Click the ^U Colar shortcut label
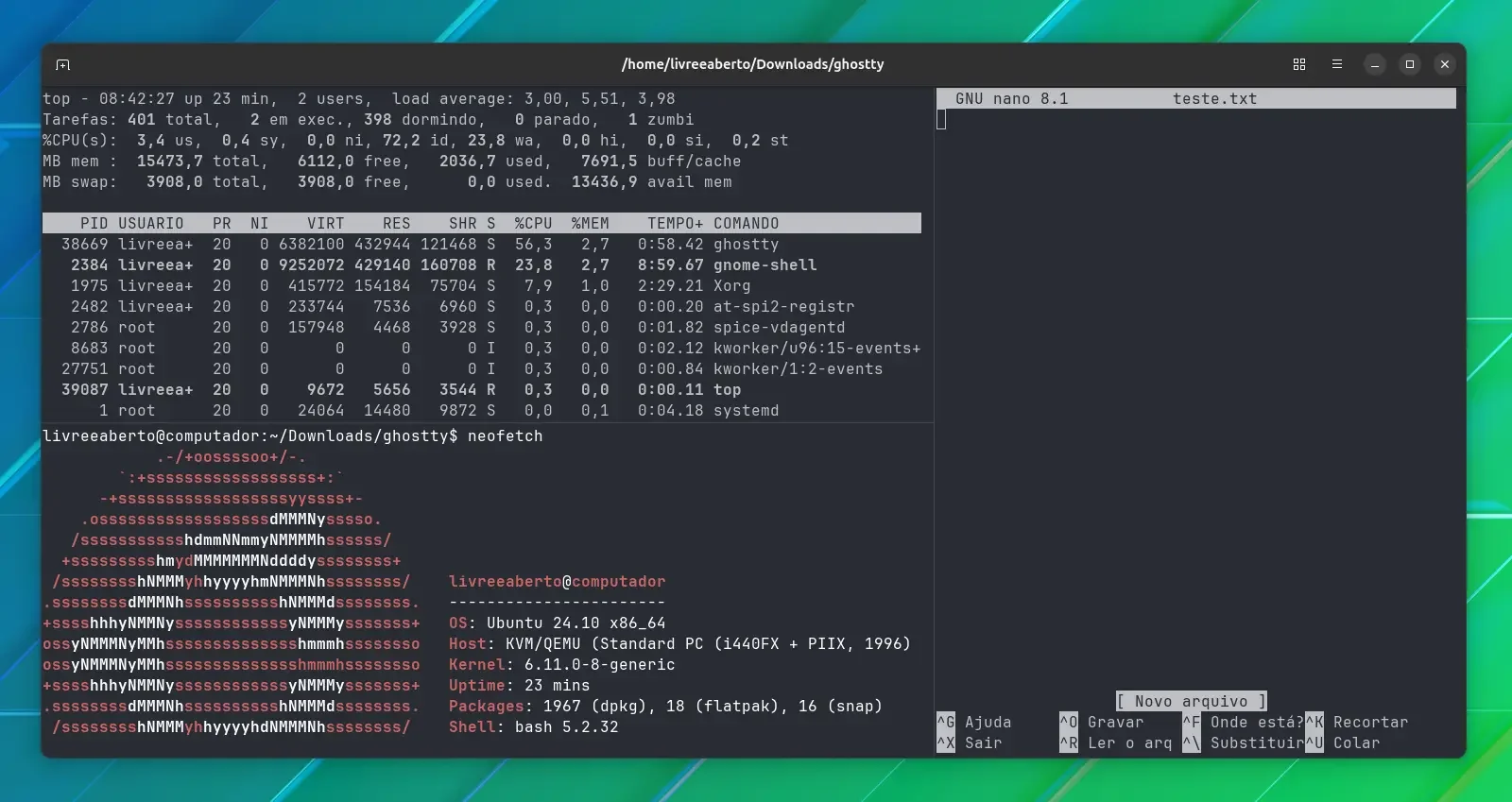The image size is (1512, 802). [x=1343, y=743]
